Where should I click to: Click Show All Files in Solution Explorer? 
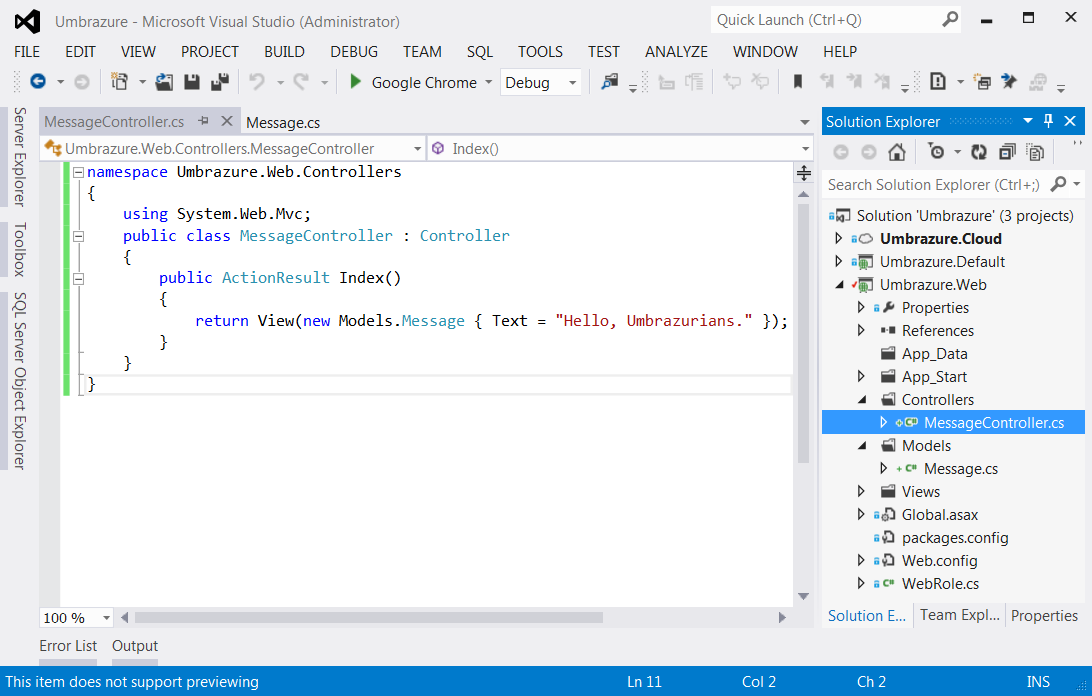pyautogui.click(x=1035, y=152)
